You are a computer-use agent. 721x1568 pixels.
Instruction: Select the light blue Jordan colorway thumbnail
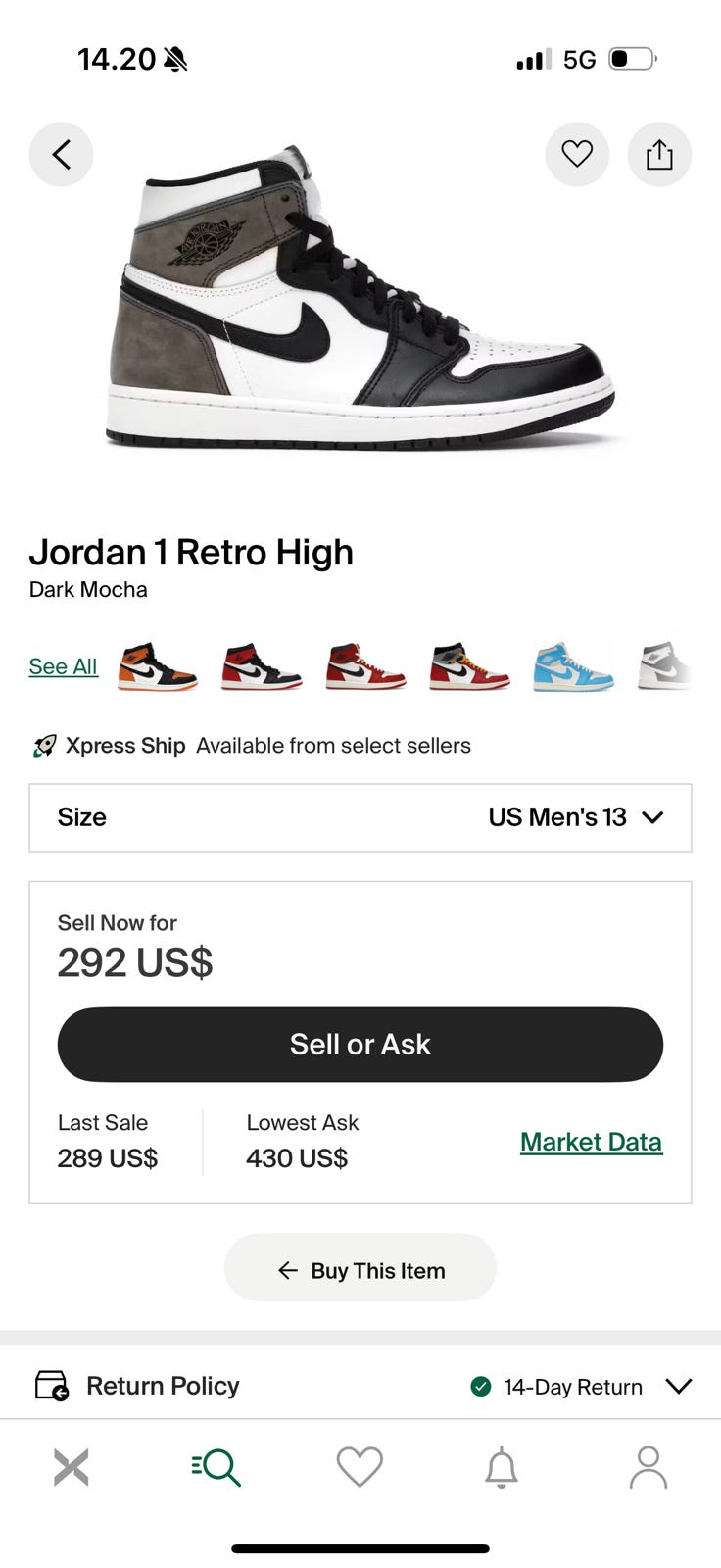coord(573,667)
